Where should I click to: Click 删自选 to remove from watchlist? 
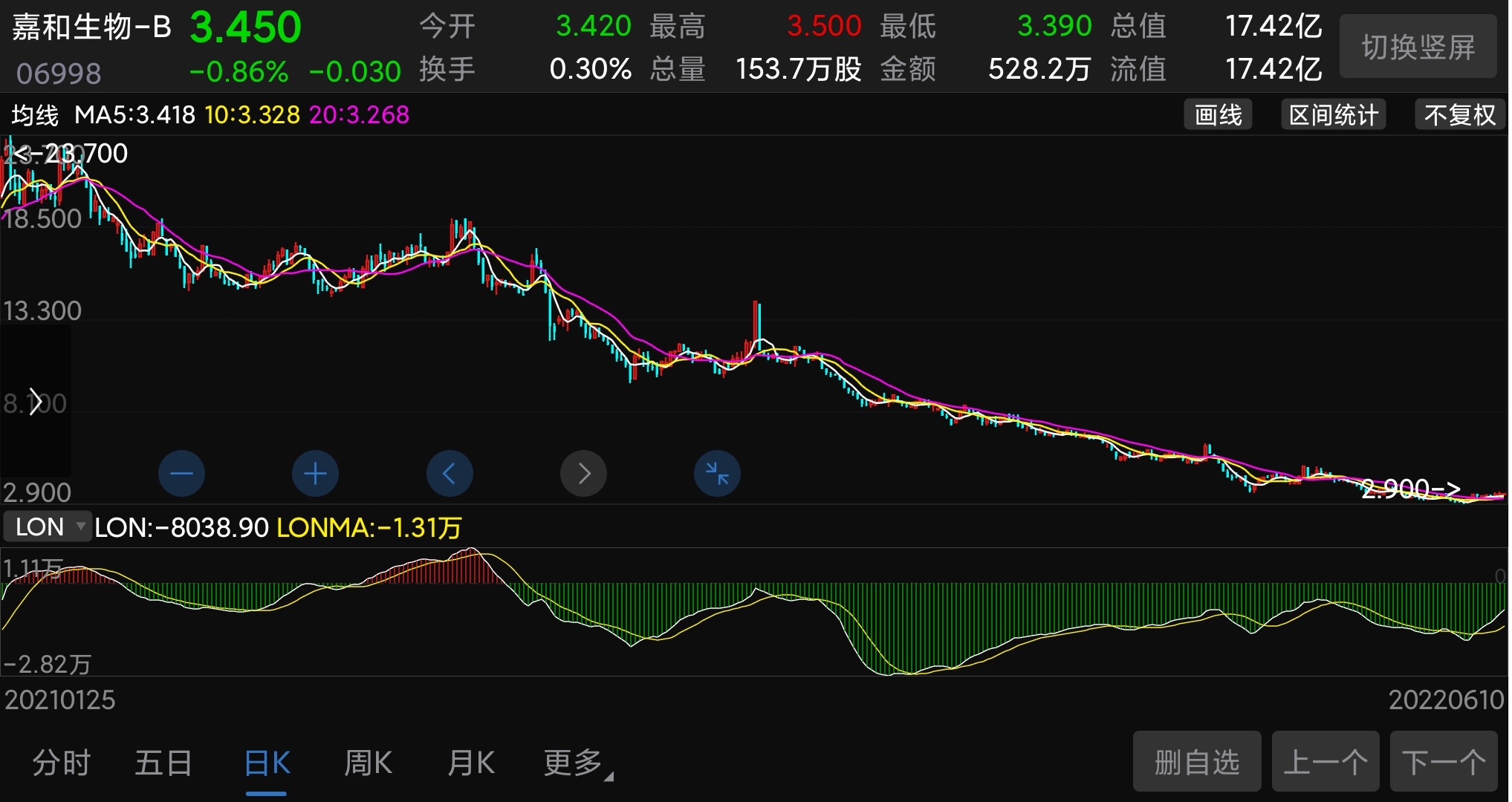pyautogui.click(x=1195, y=761)
